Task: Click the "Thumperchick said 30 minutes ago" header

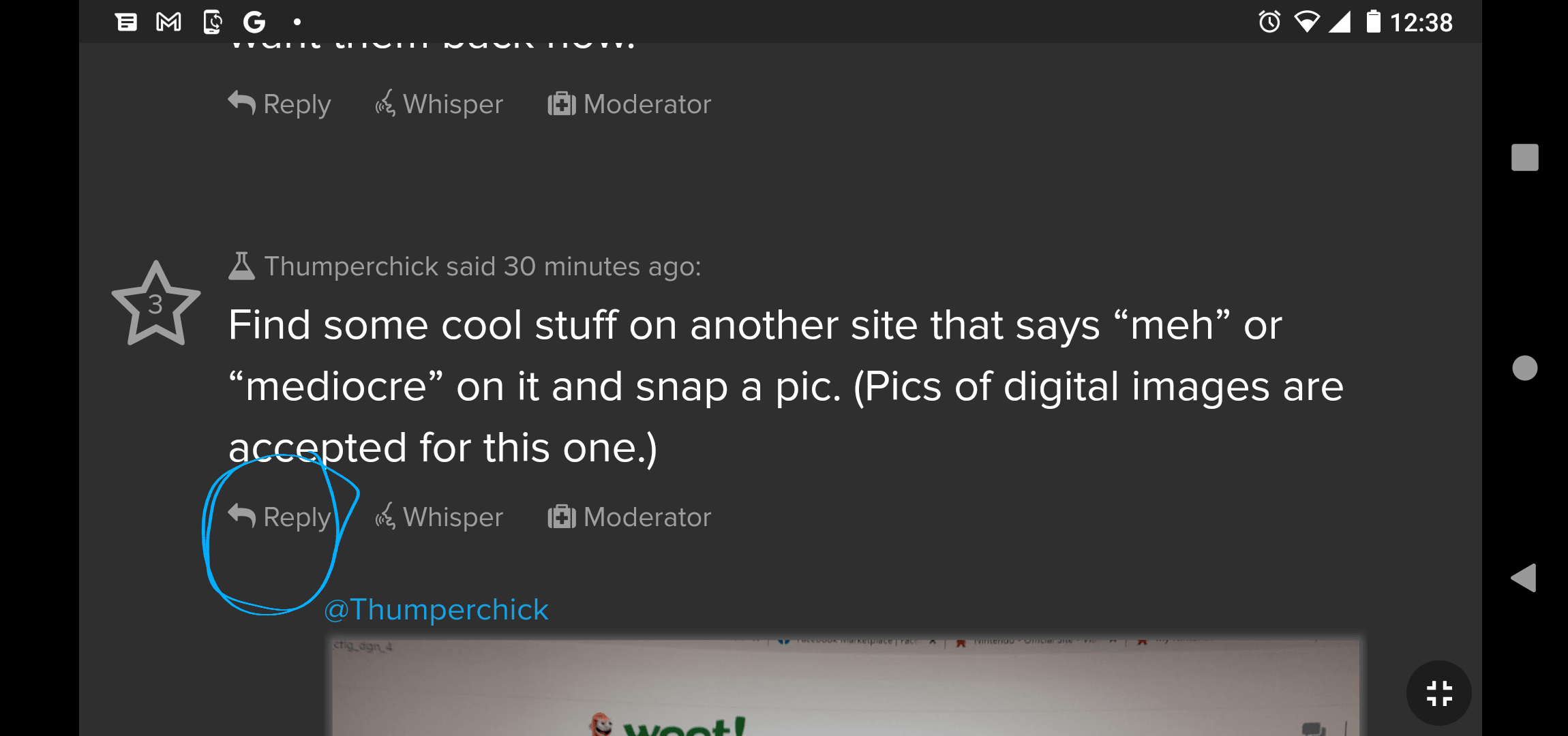Action: tap(482, 266)
